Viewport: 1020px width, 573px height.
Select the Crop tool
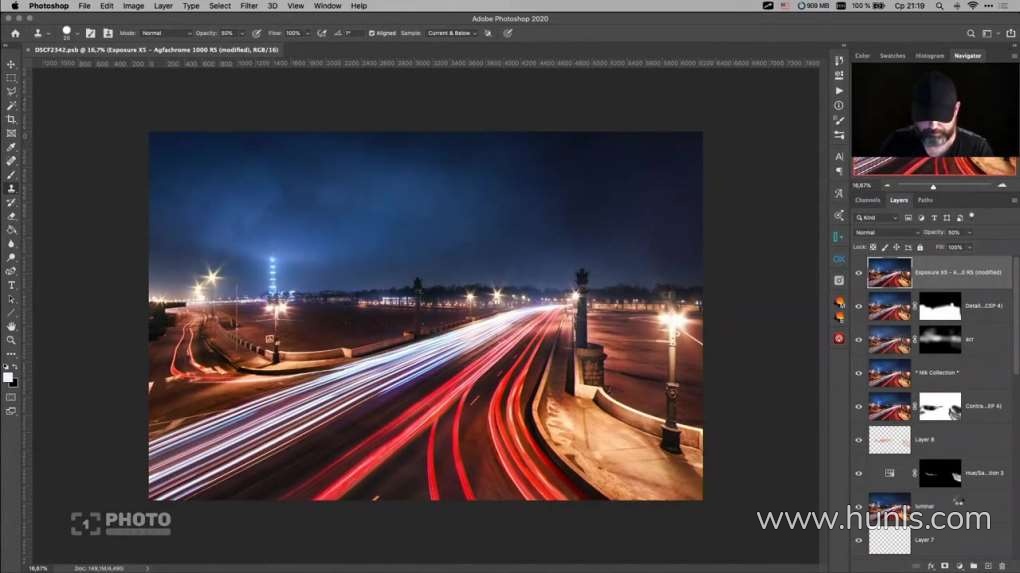[x=11, y=119]
